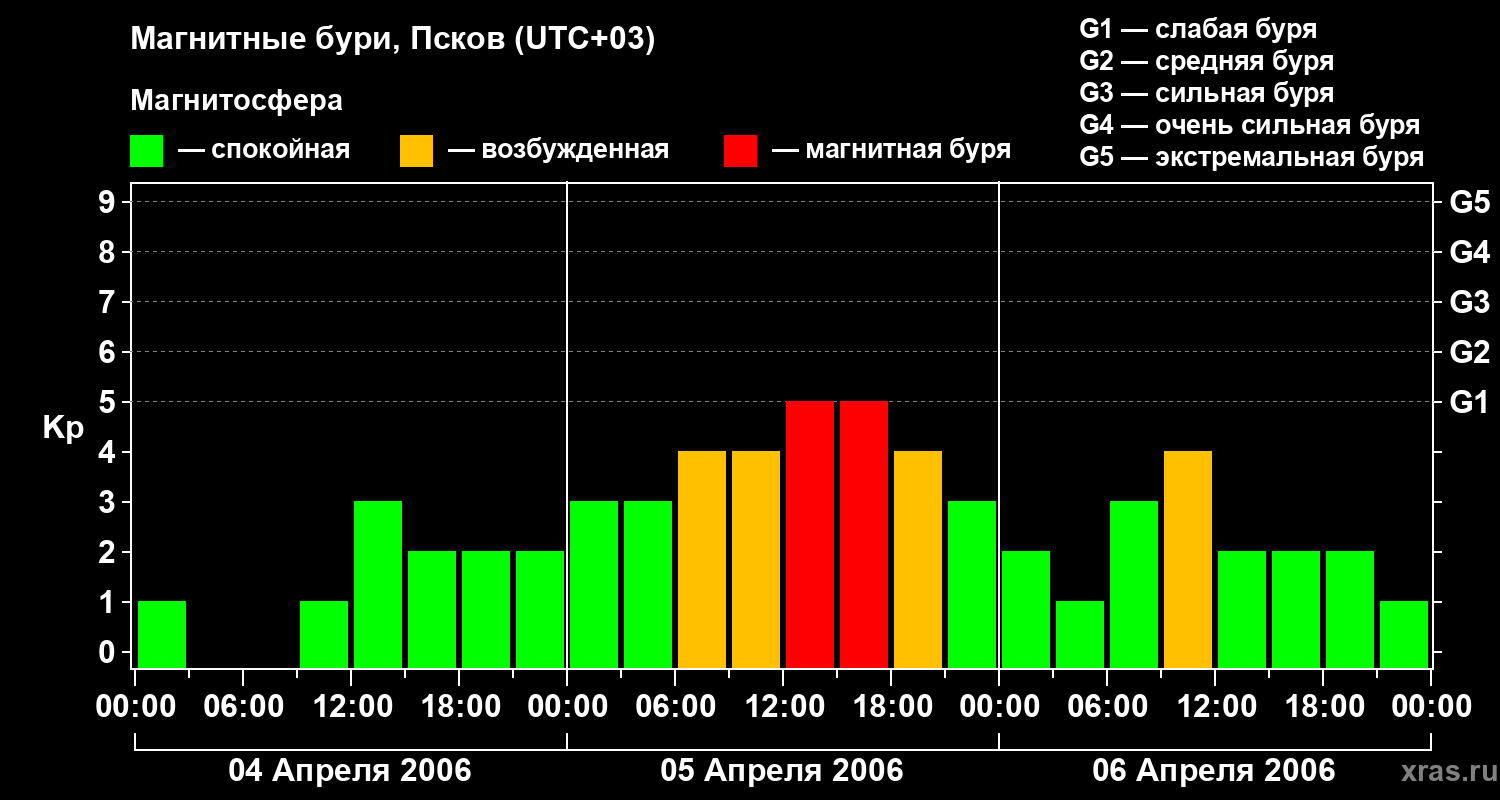Click the '05 Апреля 2006' date label
The height and width of the screenshot is (800, 1500).
(x=782, y=770)
